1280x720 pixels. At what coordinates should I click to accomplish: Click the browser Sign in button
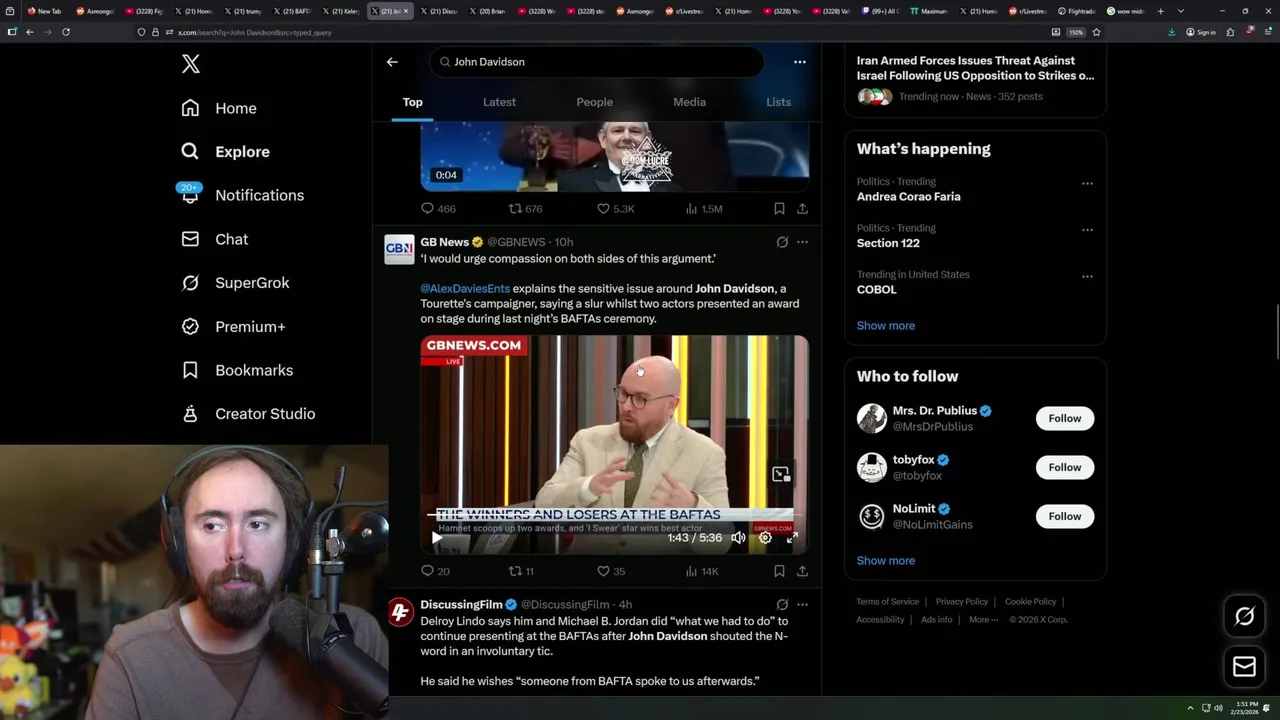1201,32
